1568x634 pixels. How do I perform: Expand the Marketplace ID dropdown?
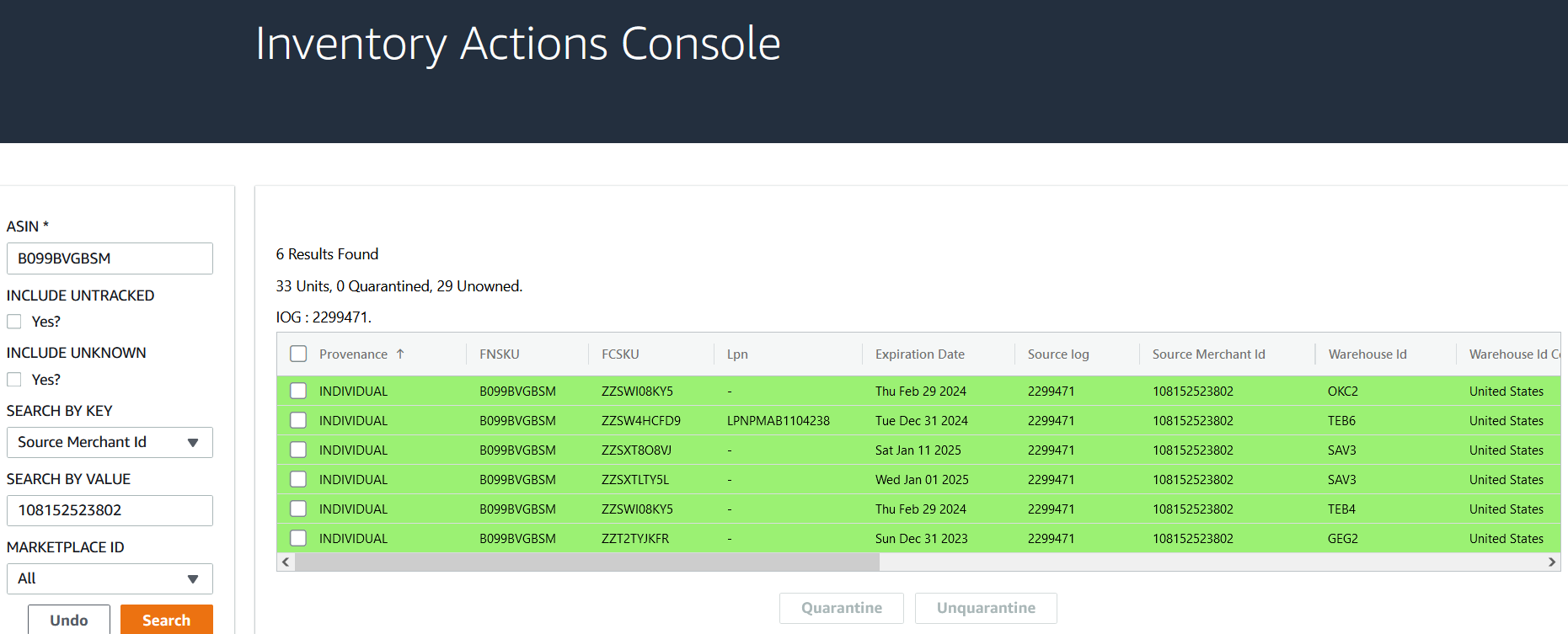pyautogui.click(x=110, y=578)
